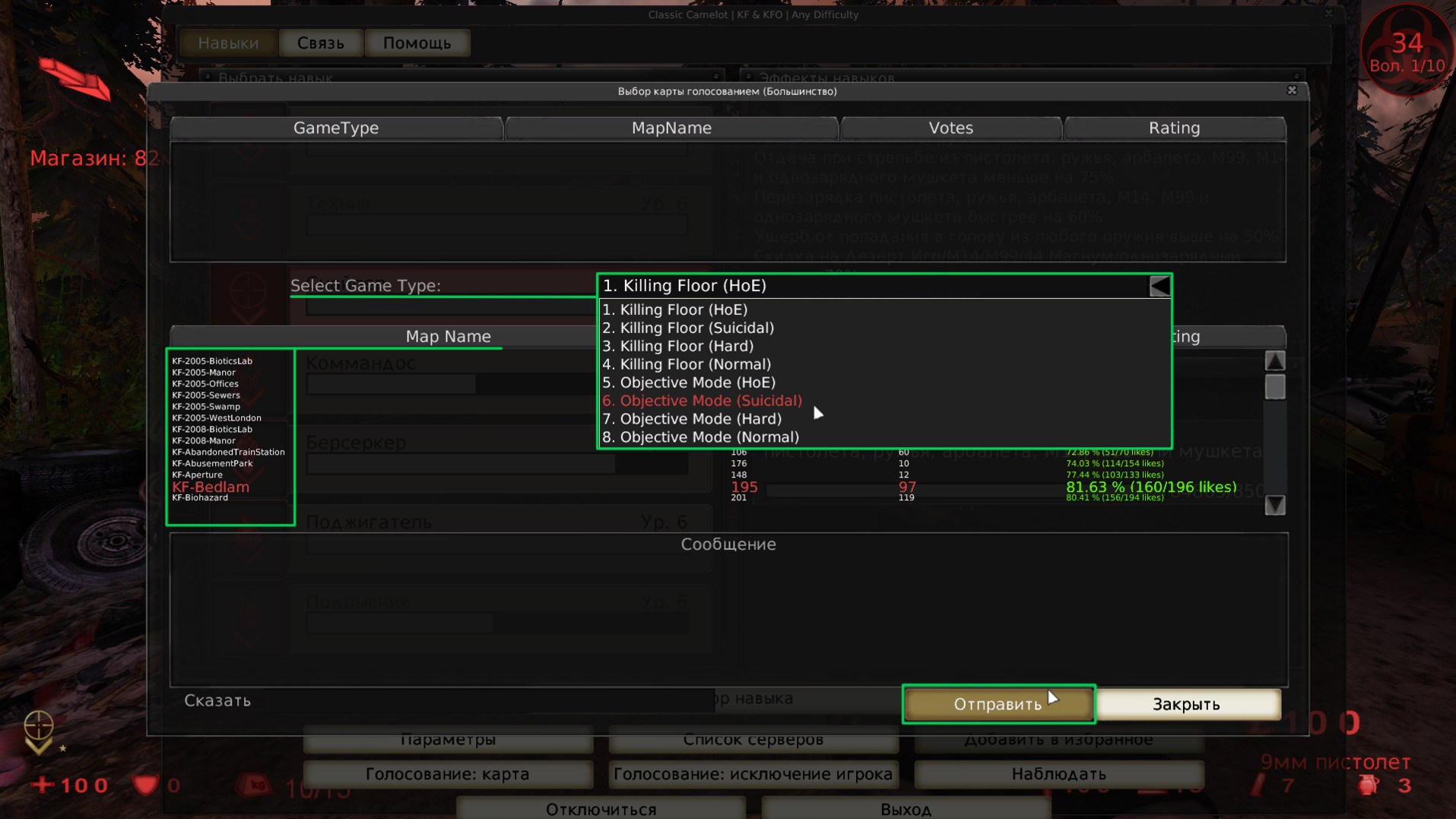This screenshot has width=1456, height=819.
Task: Choose 8. Objective Mode (Normal)
Action: (x=700, y=437)
